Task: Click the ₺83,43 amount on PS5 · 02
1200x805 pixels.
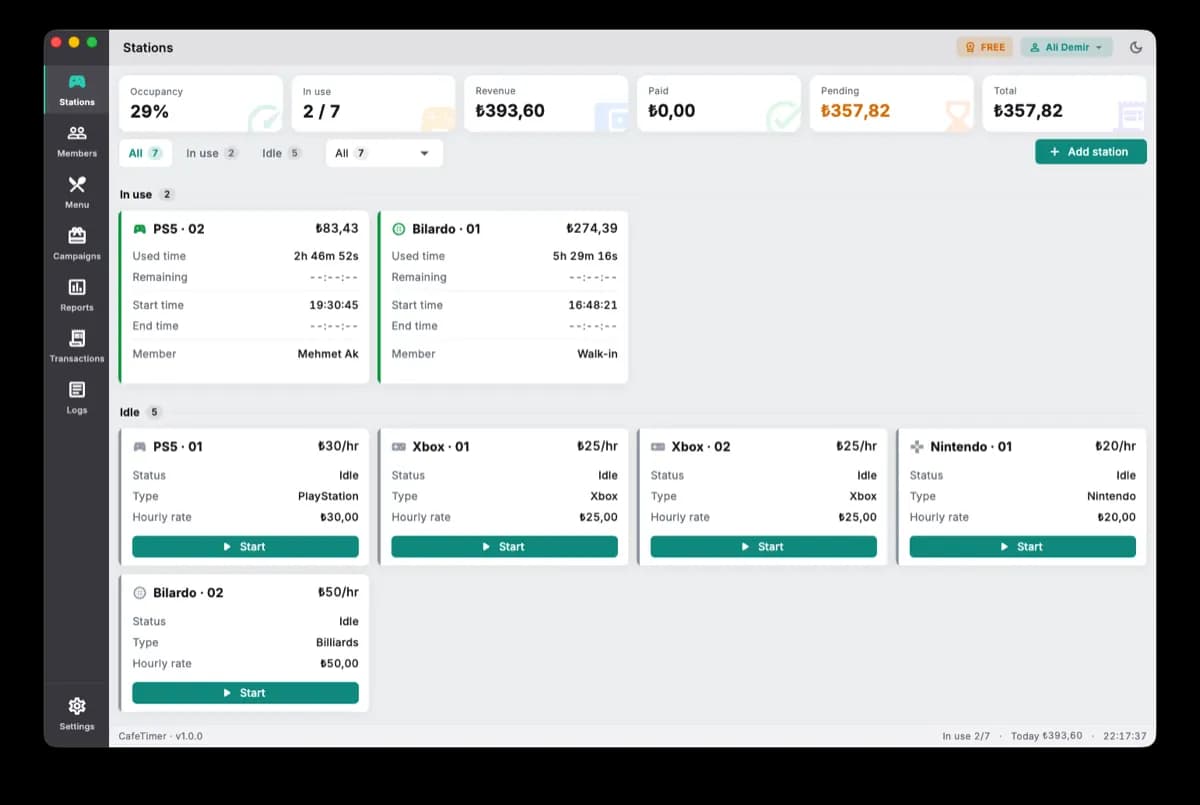Action: click(337, 229)
